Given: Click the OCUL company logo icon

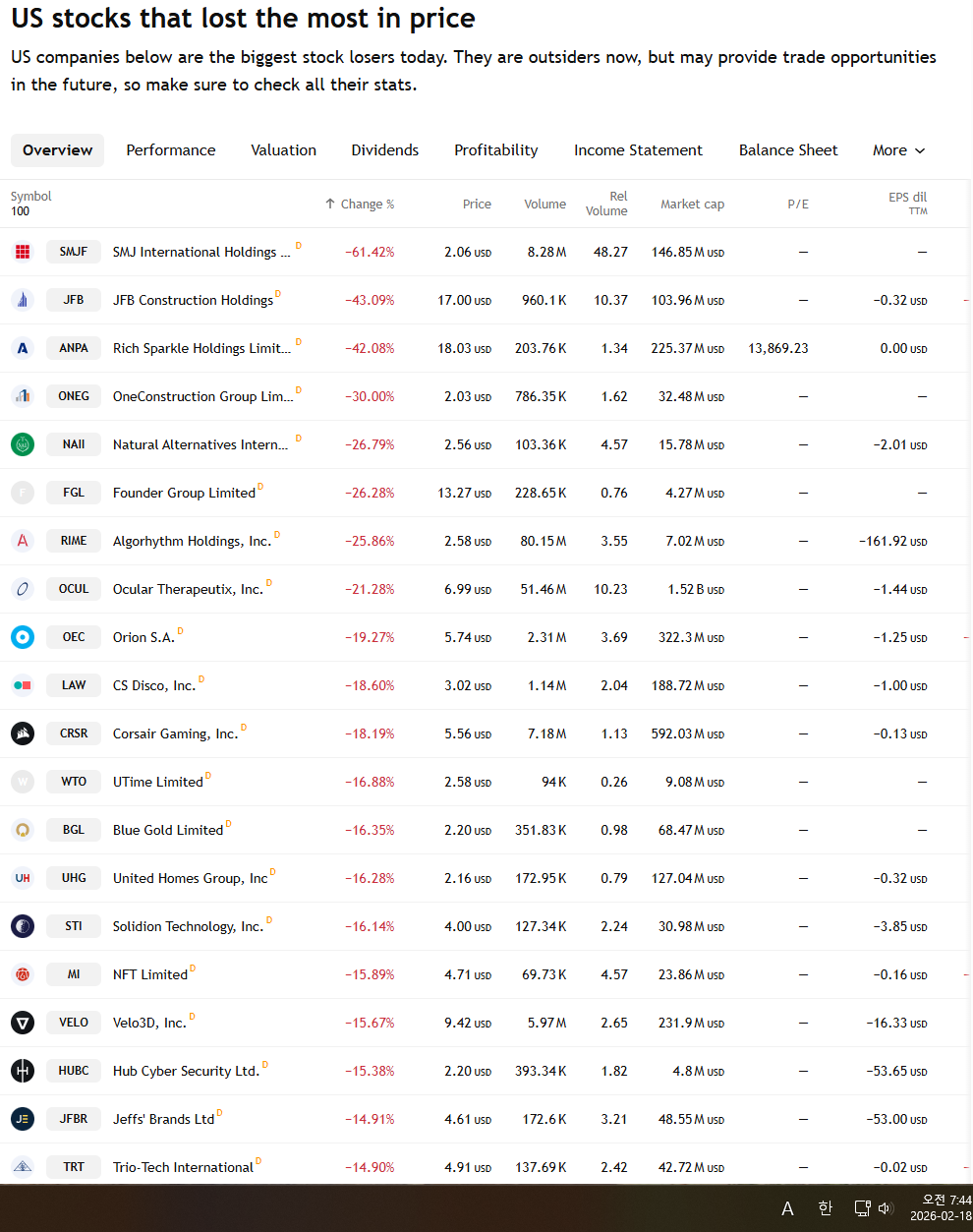Looking at the screenshot, I should [x=23, y=589].
